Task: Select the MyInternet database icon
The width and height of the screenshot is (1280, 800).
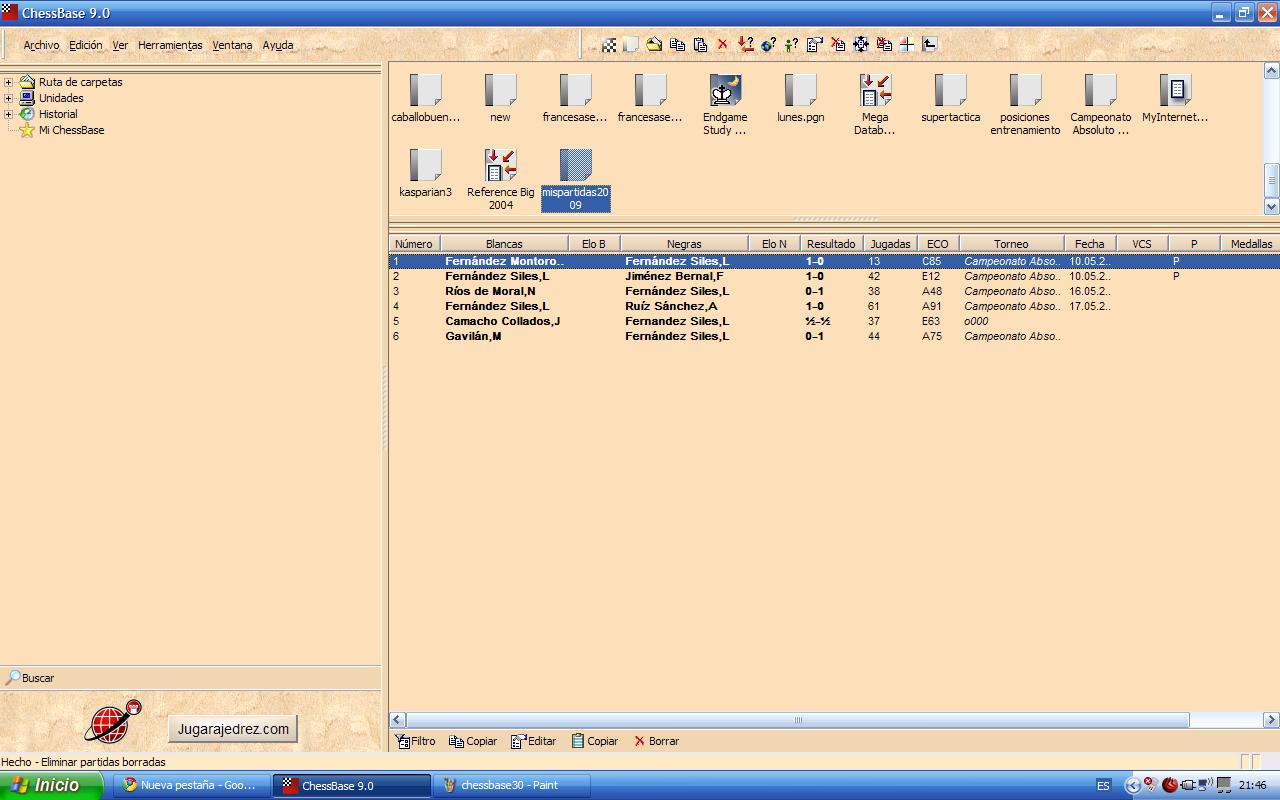Action: click(x=1175, y=98)
